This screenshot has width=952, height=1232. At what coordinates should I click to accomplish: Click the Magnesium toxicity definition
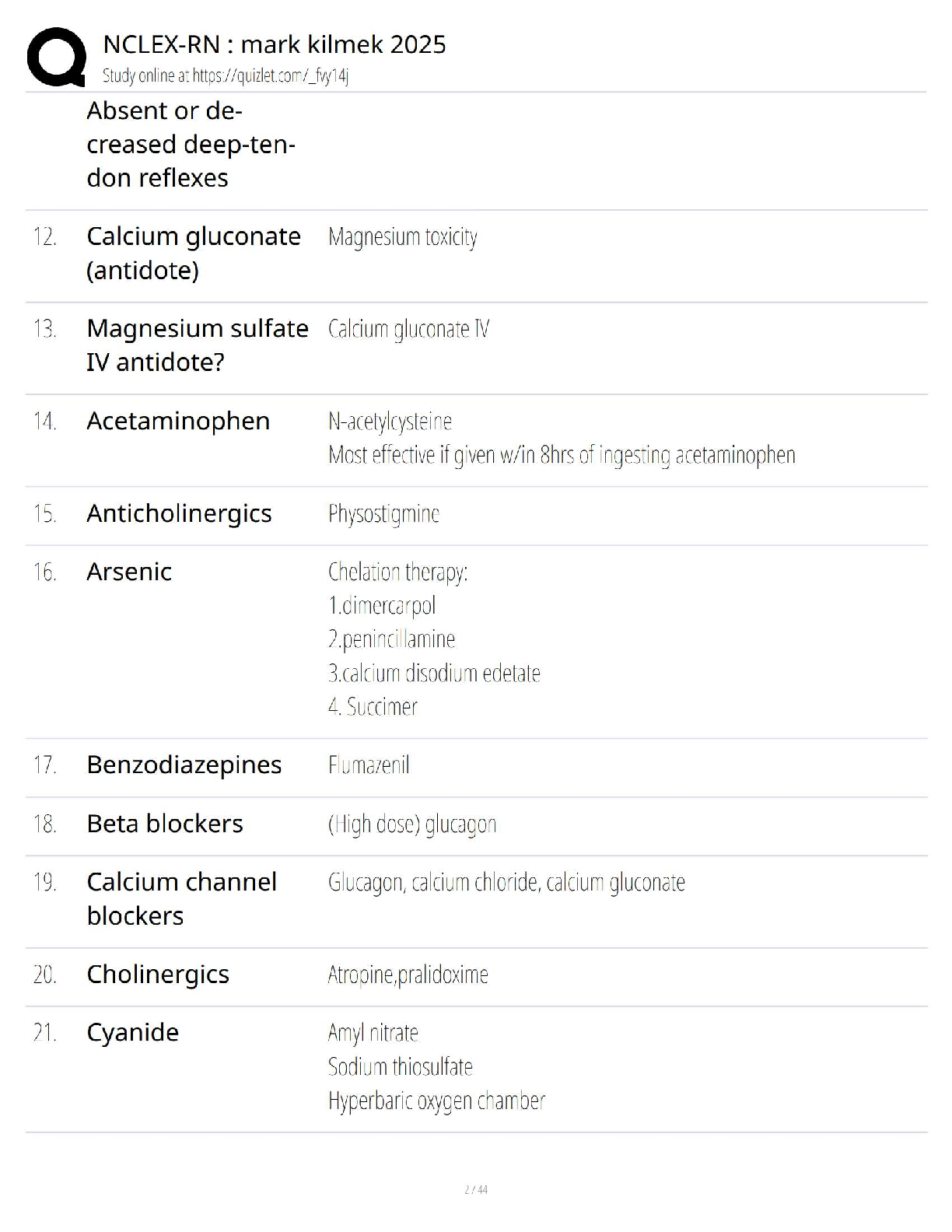click(402, 237)
